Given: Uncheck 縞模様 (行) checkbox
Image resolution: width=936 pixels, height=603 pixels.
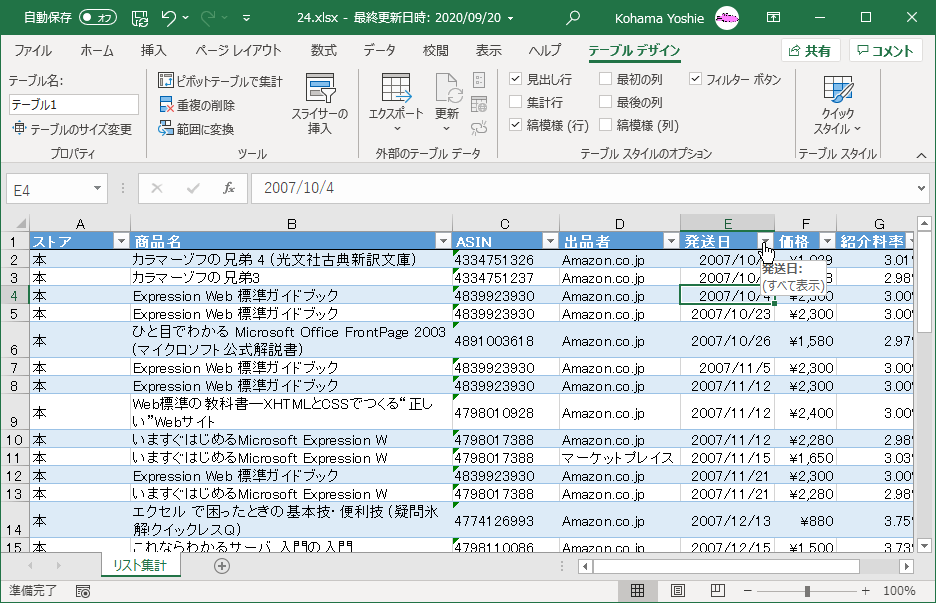Looking at the screenshot, I should click(x=516, y=125).
